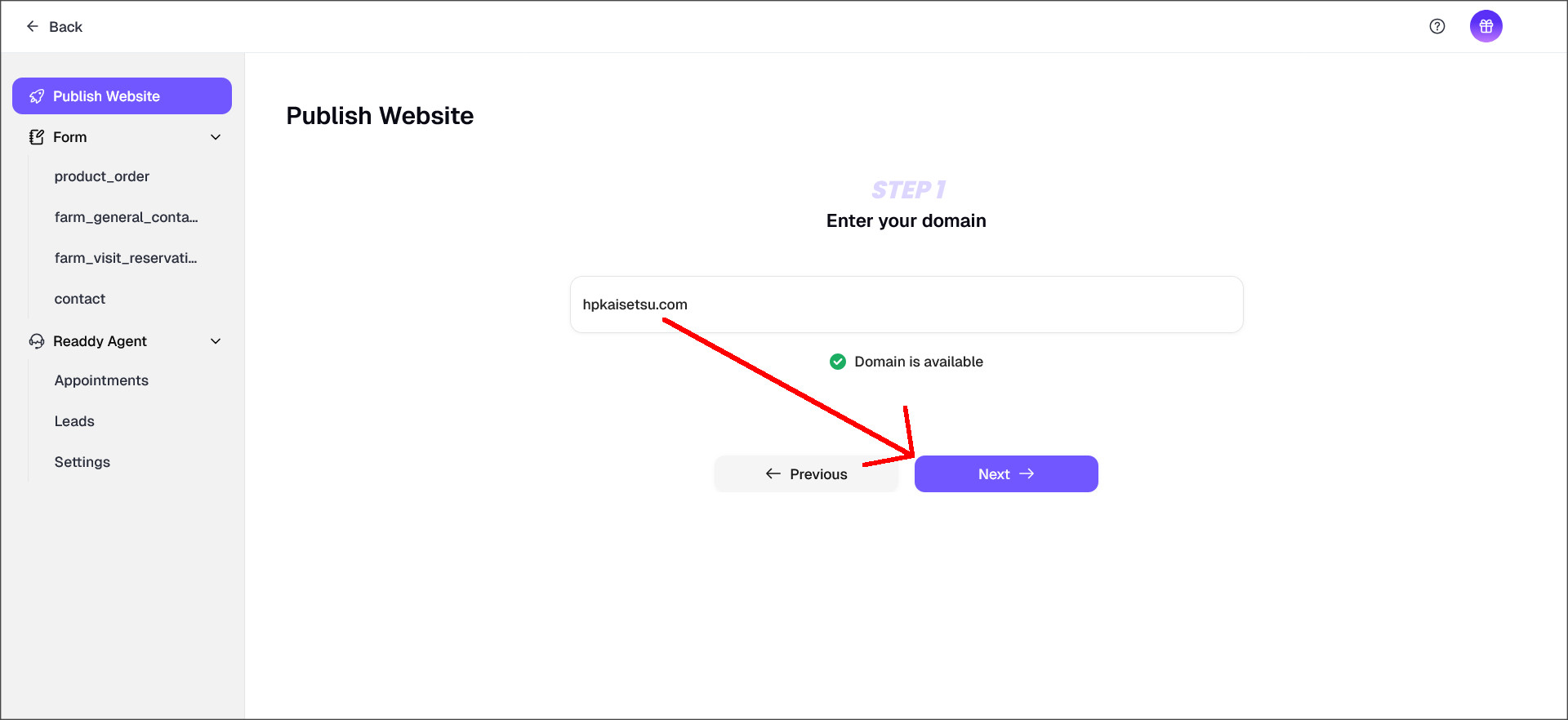Open the farm_general_contact form item
The height and width of the screenshot is (720, 1568).
[x=126, y=217]
